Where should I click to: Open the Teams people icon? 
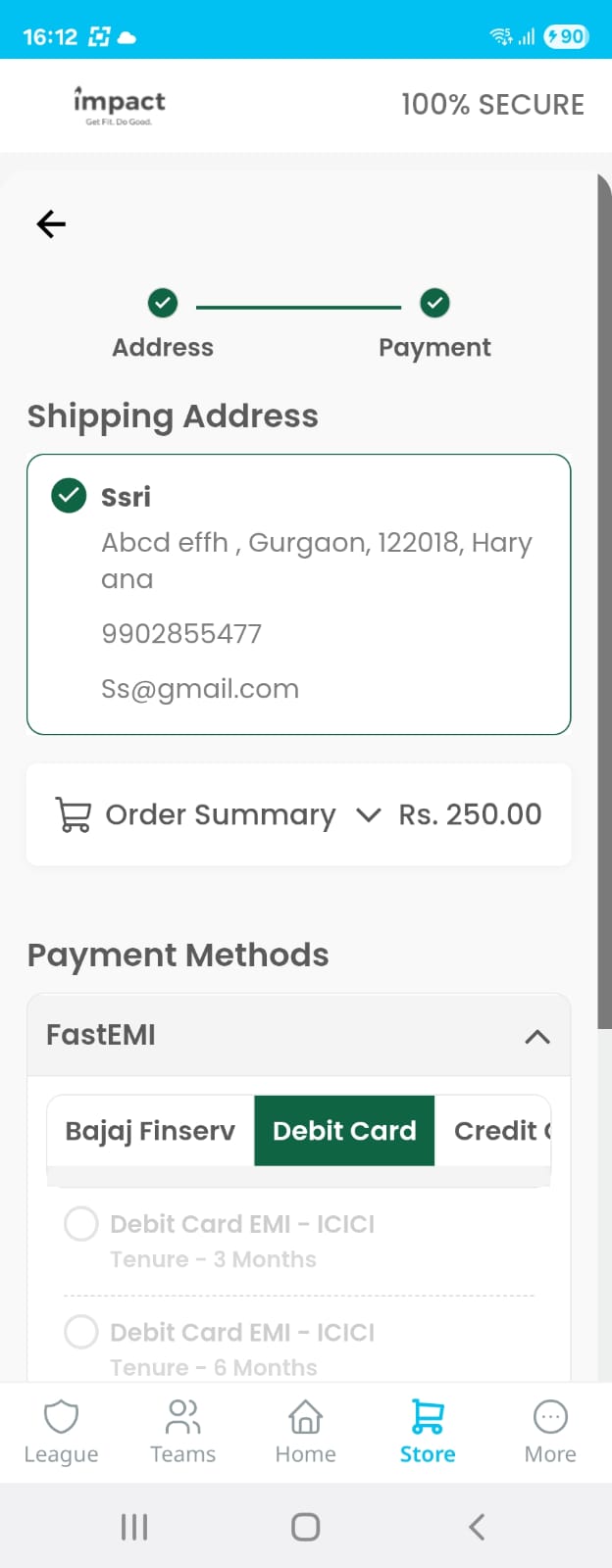tap(183, 1417)
